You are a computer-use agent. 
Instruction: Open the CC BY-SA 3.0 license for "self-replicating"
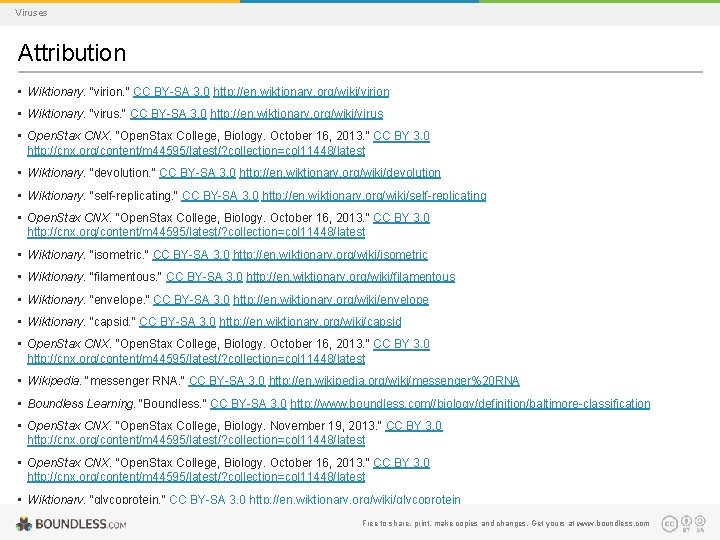click(x=220, y=196)
